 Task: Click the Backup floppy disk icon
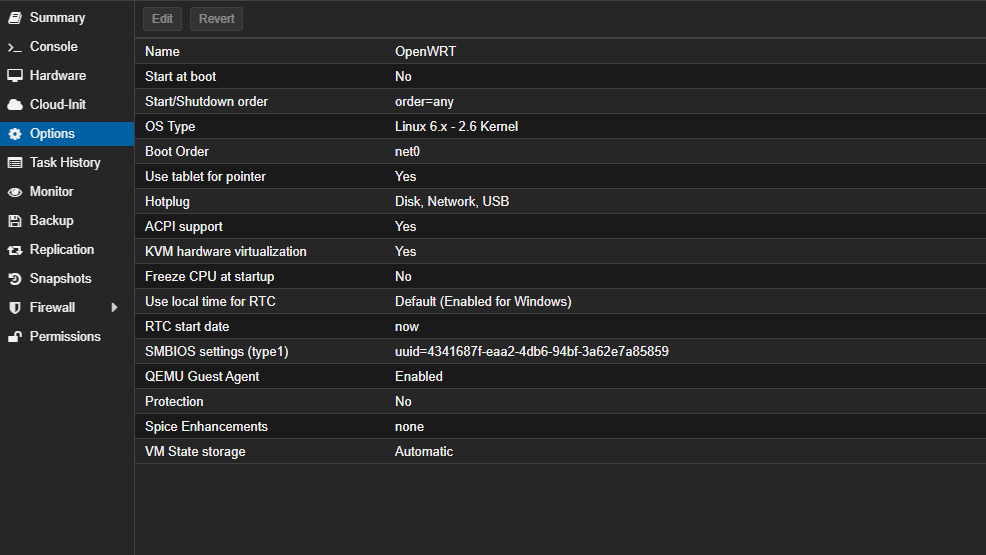[15, 221]
